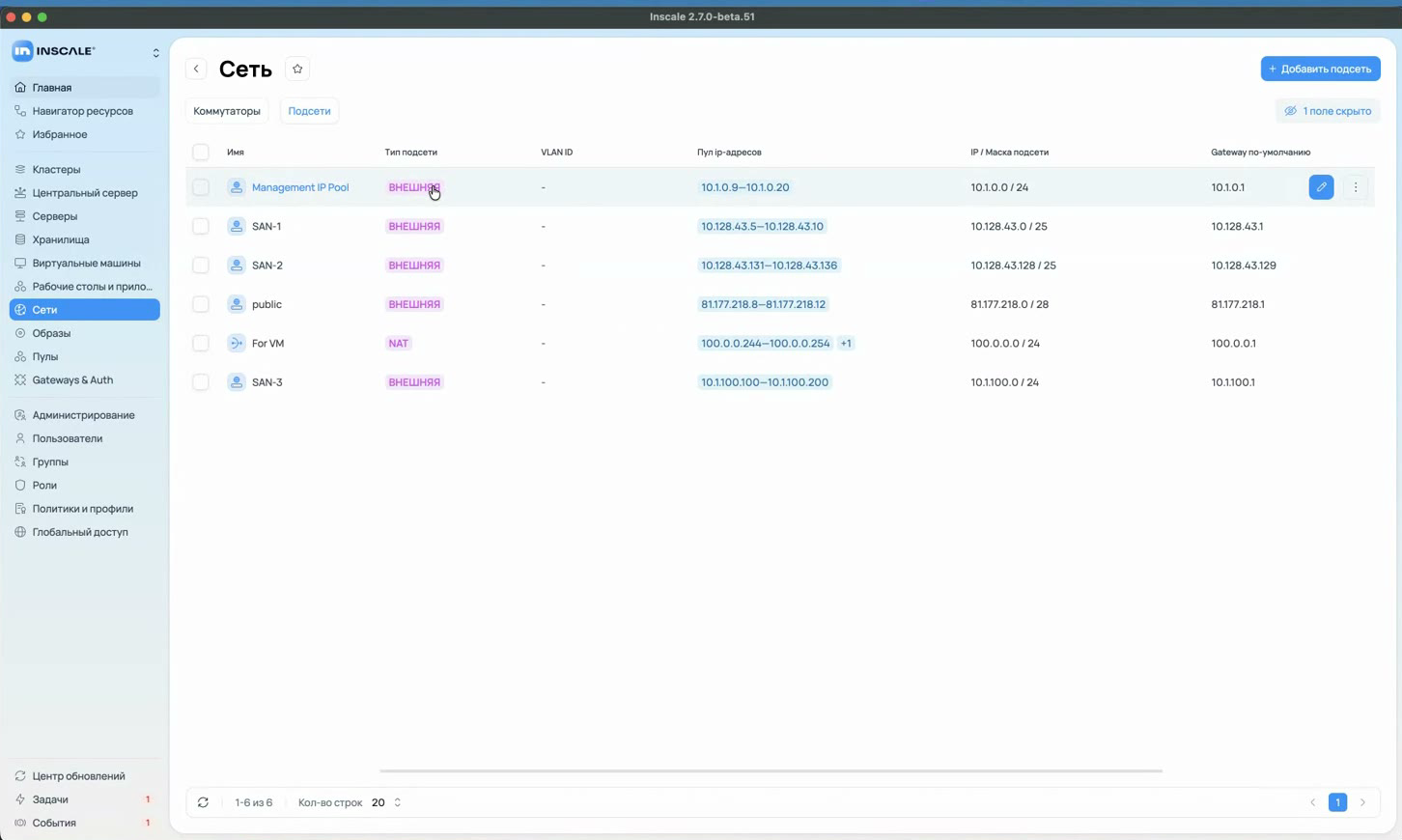
Task: Open Хранилища section in sidebar
Action: (x=84, y=239)
